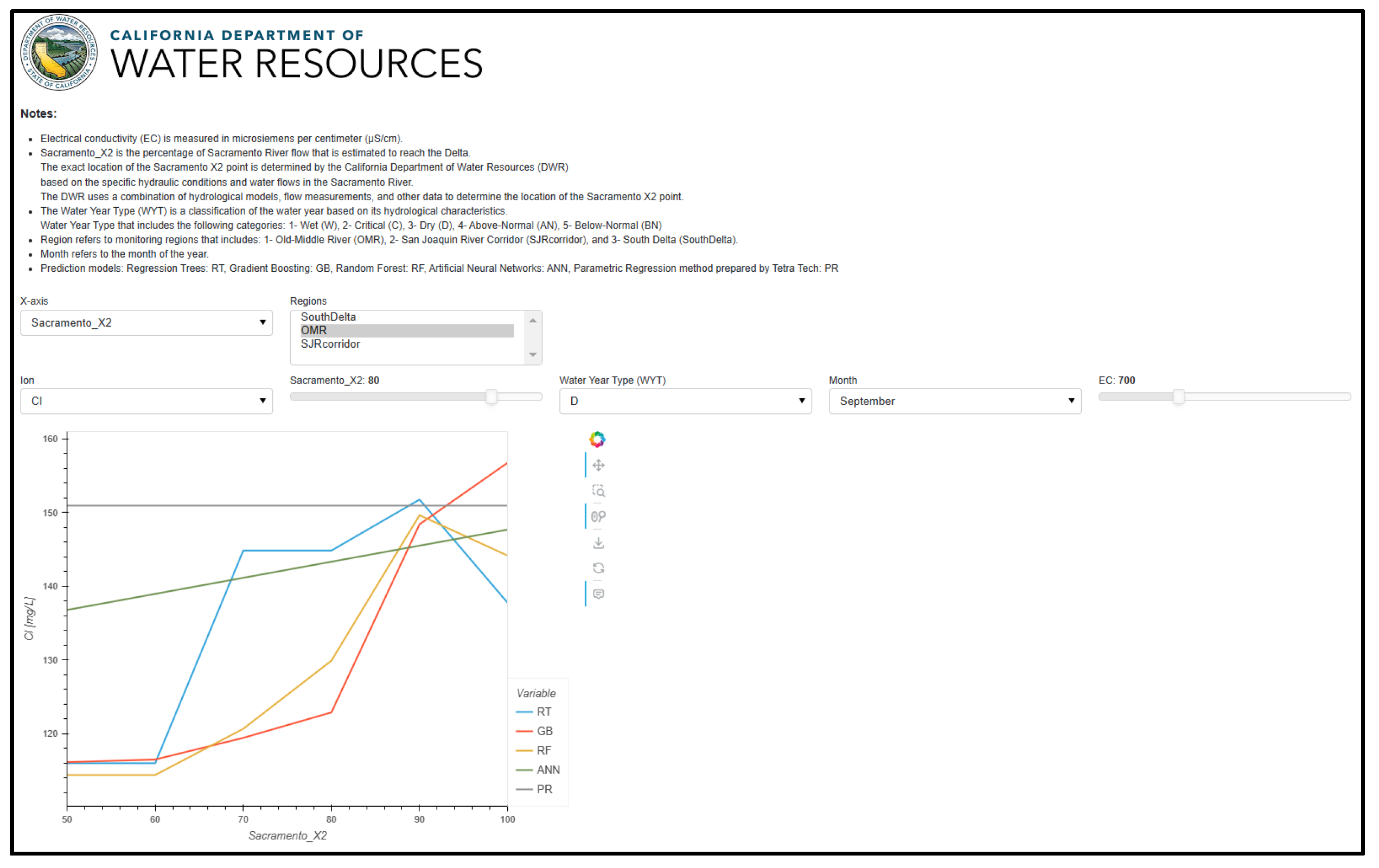Toggle the Hover tooltip tool

pyautogui.click(x=598, y=593)
